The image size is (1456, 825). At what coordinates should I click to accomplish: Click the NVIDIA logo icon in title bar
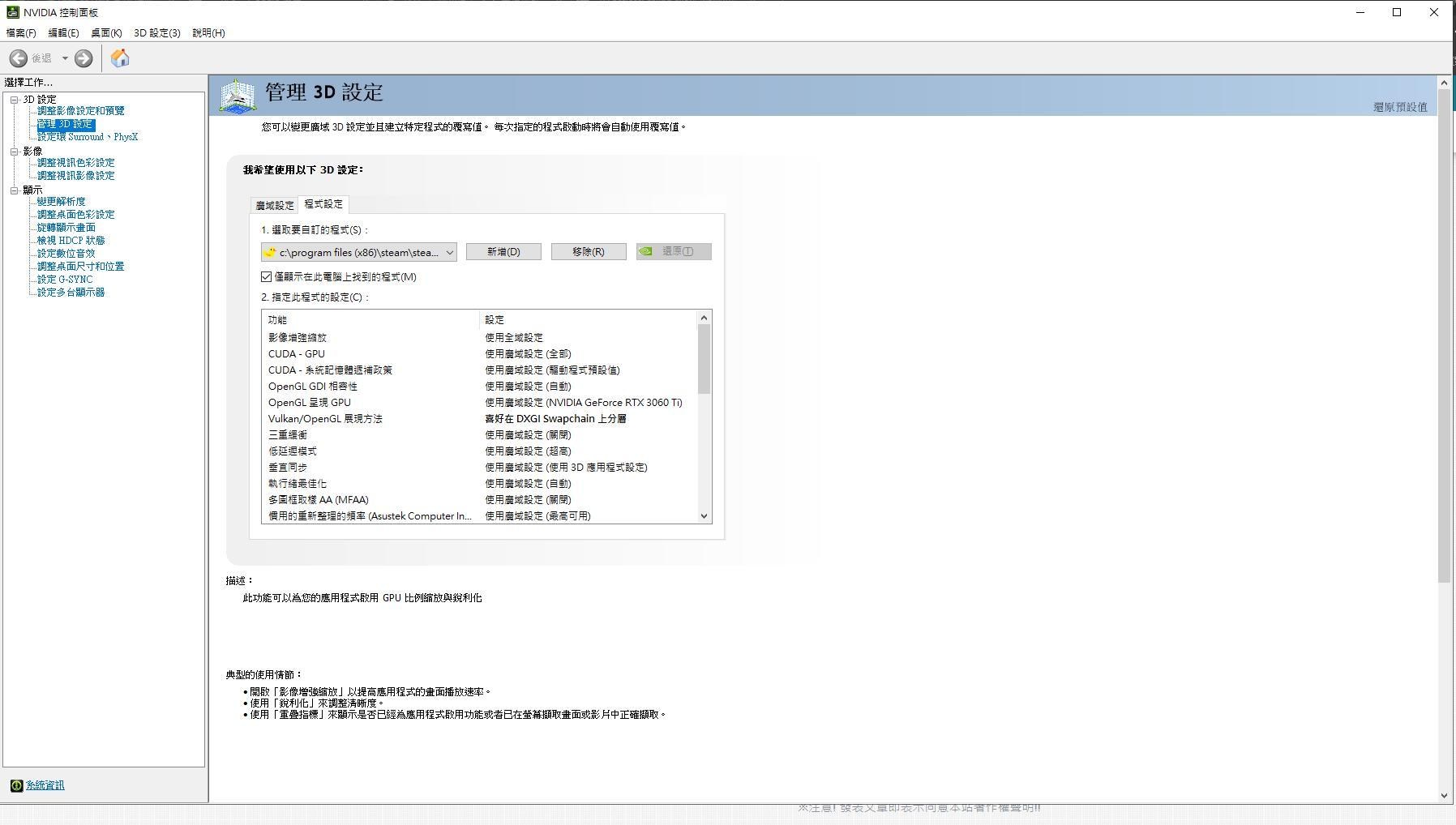pyautogui.click(x=13, y=12)
